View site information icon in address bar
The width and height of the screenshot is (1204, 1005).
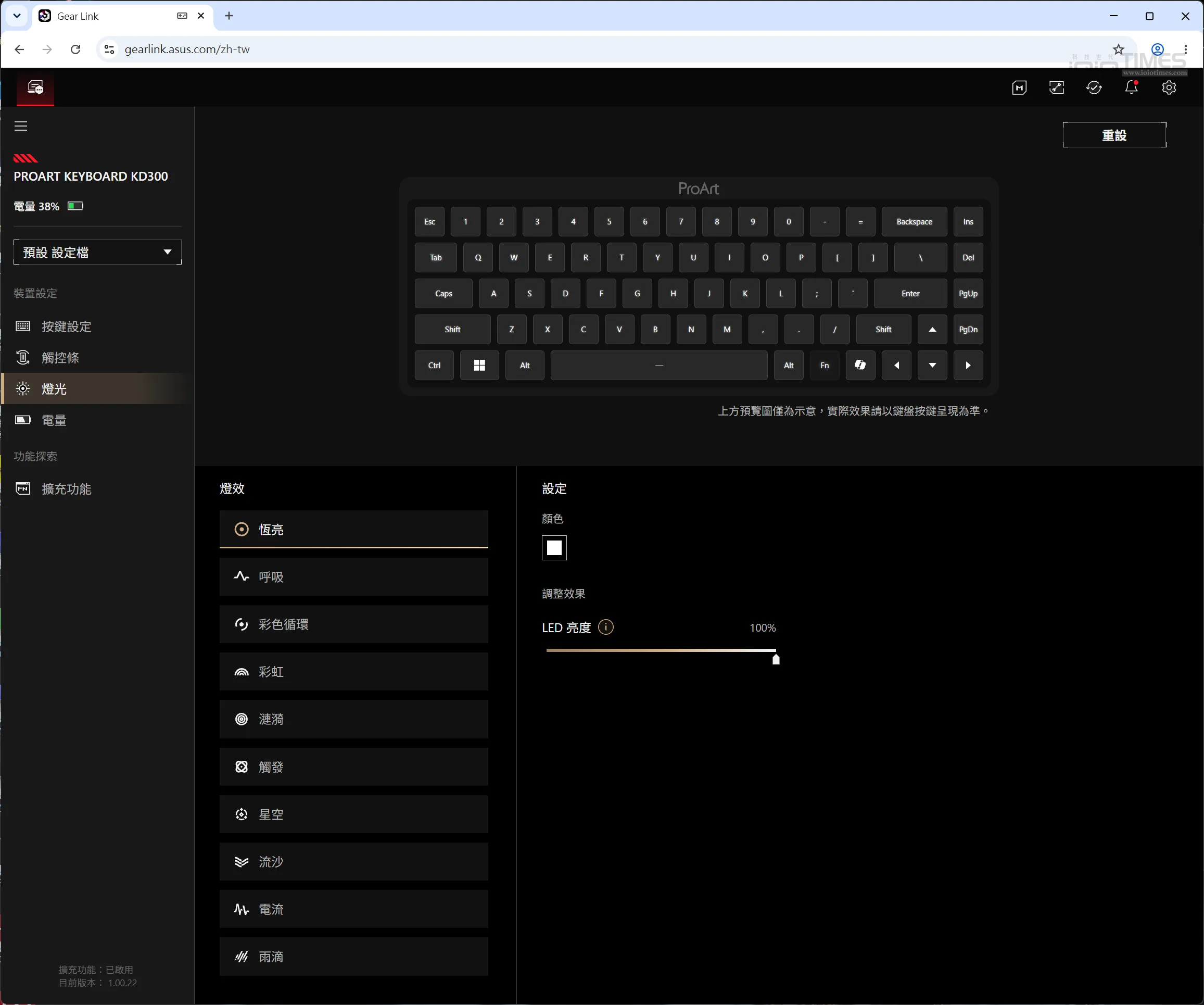[x=109, y=49]
